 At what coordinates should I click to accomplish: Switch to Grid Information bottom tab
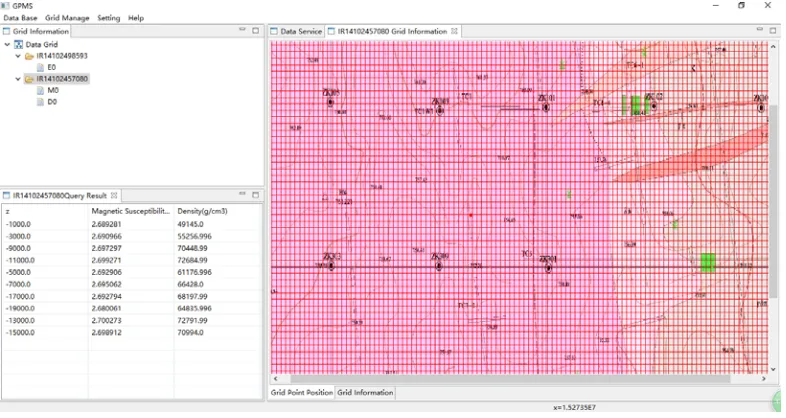(365, 392)
